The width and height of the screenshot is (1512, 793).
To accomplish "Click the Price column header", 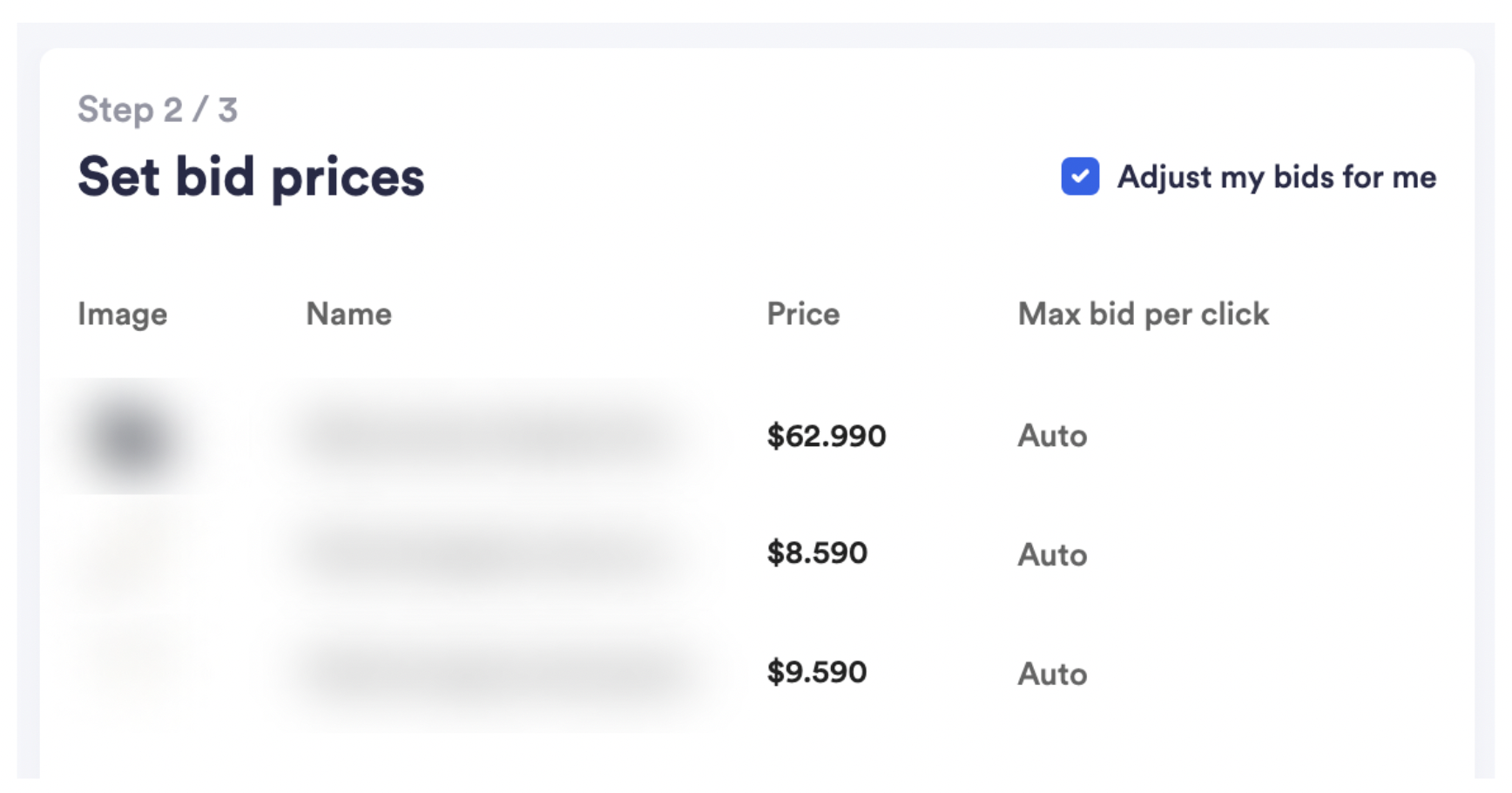I will [x=803, y=314].
